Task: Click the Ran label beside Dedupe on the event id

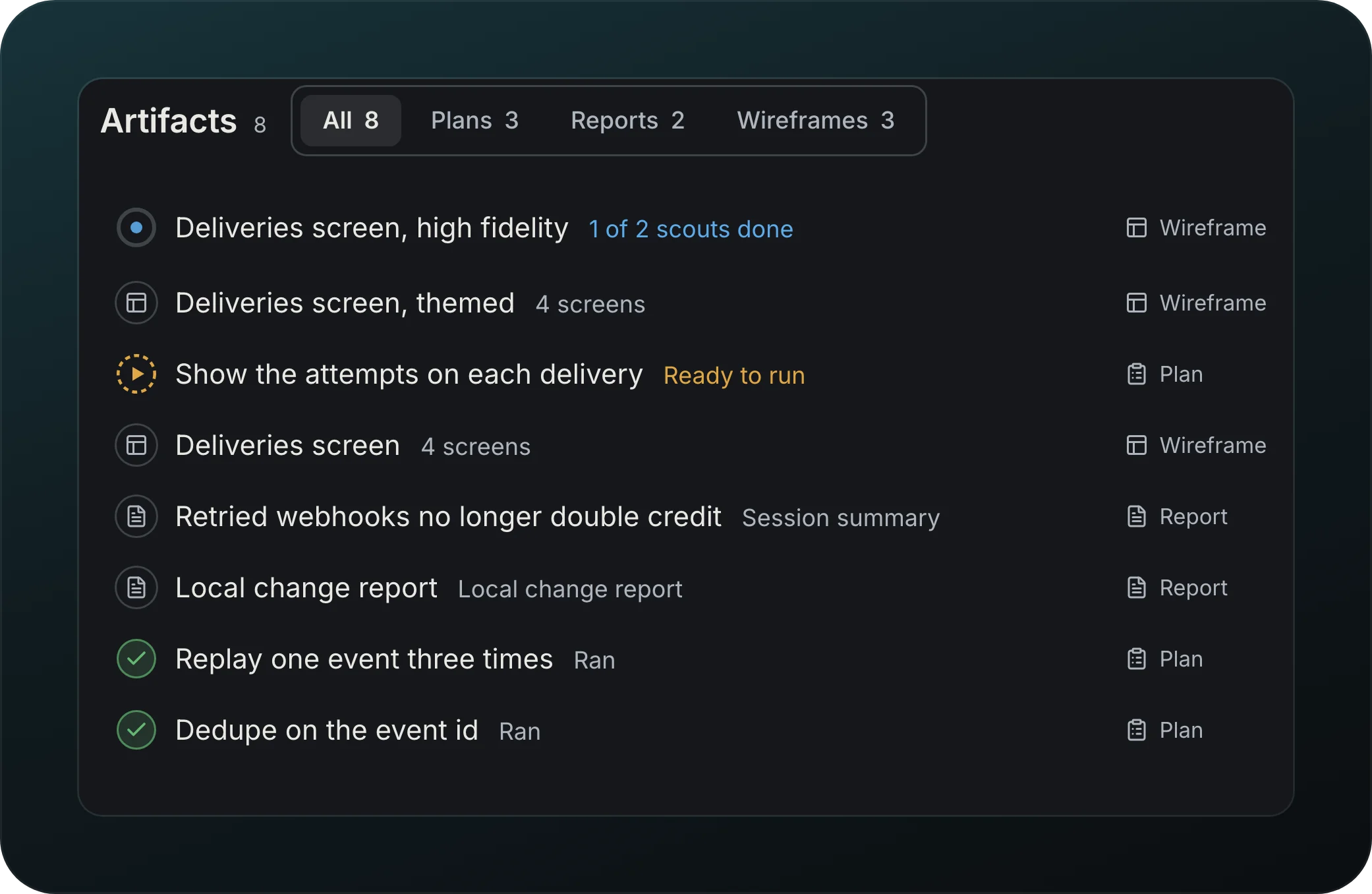Action: tap(520, 731)
